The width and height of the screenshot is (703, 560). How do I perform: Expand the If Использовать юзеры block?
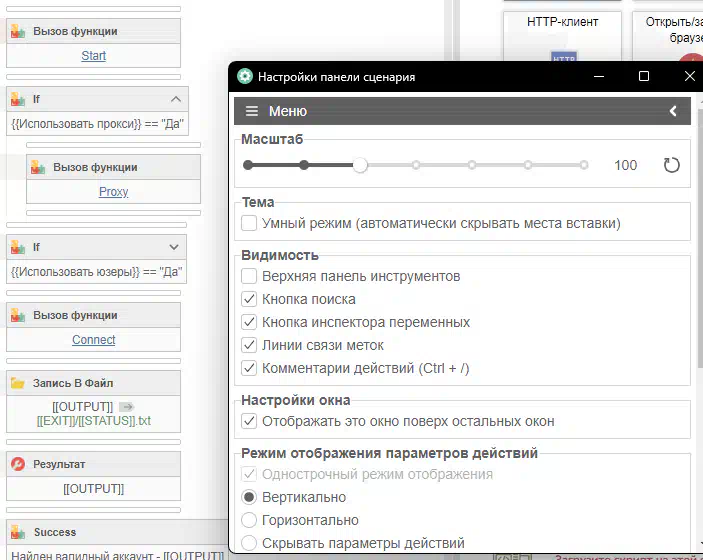[174, 247]
